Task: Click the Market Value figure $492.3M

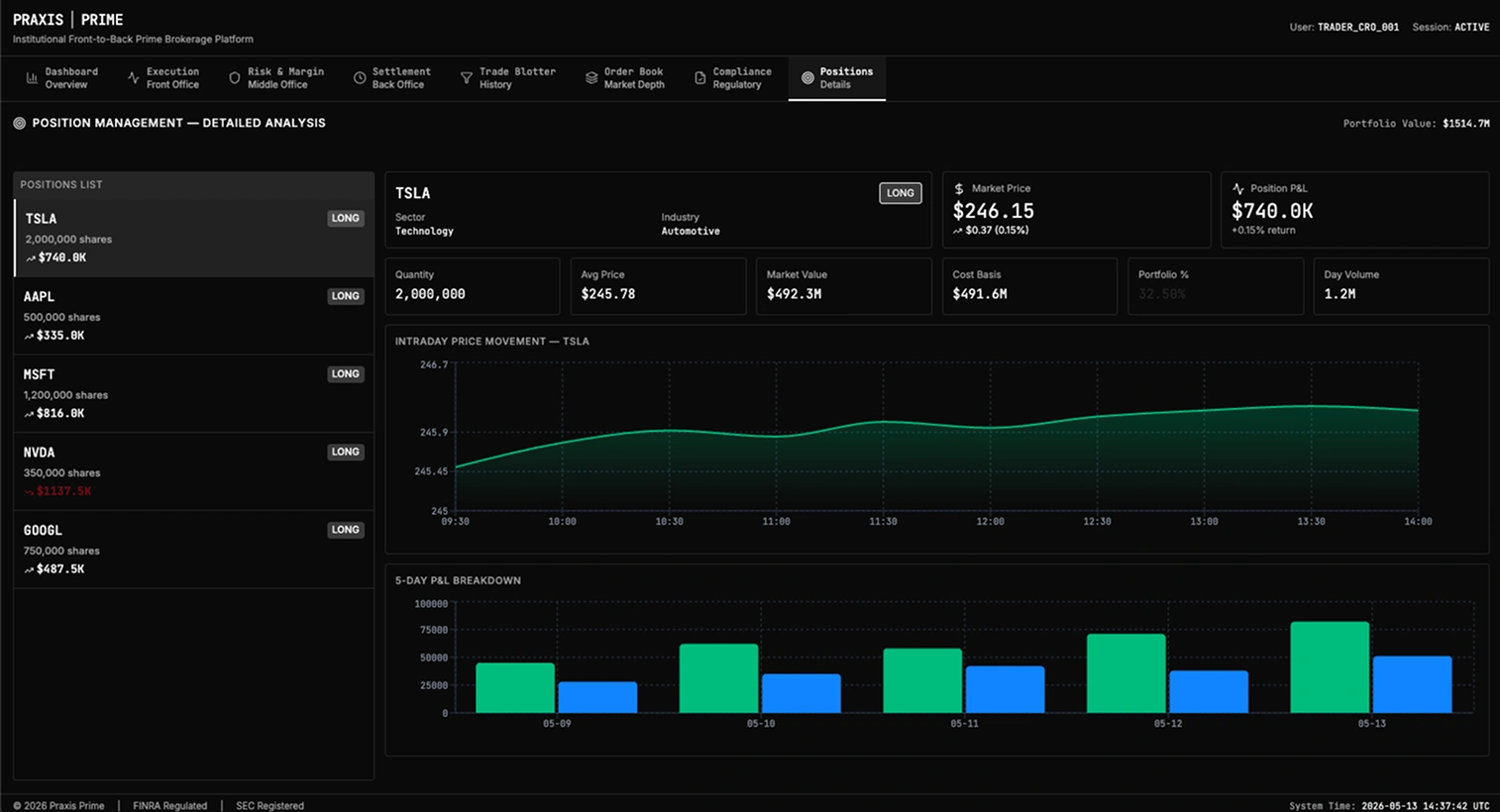Action: (x=794, y=294)
